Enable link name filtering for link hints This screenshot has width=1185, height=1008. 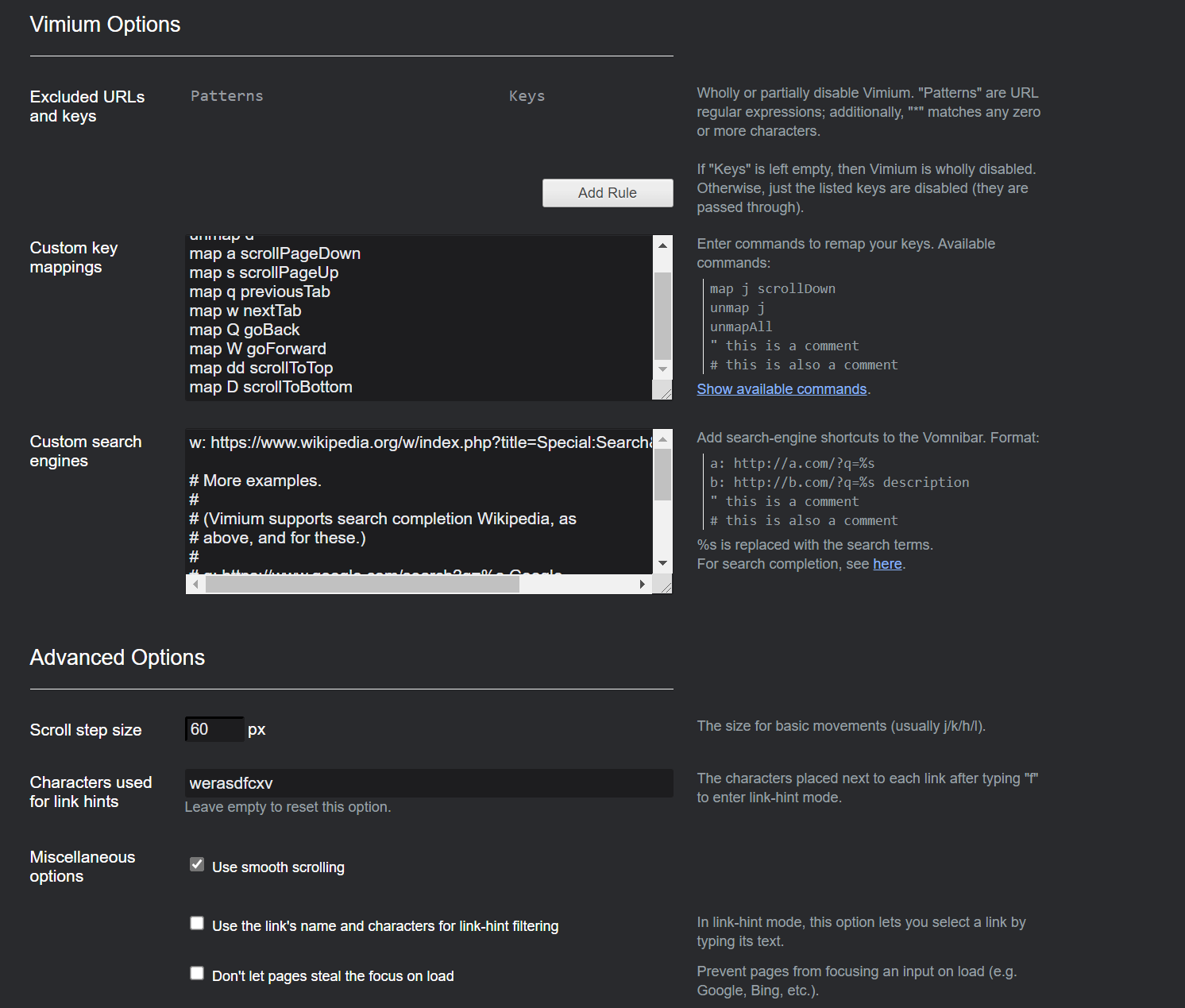click(x=197, y=923)
